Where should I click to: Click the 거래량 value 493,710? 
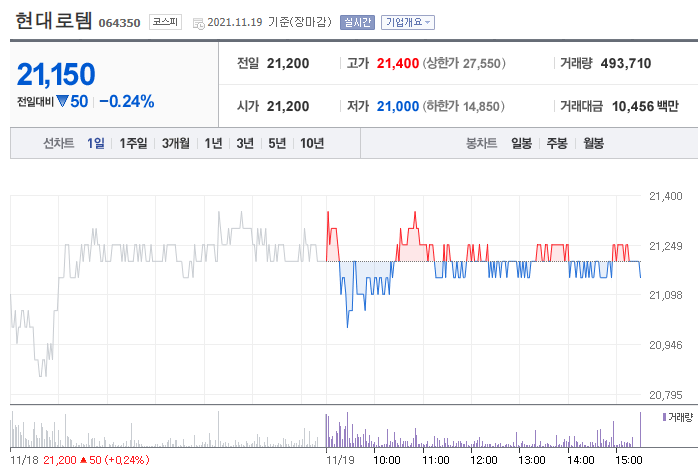tap(626, 64)
